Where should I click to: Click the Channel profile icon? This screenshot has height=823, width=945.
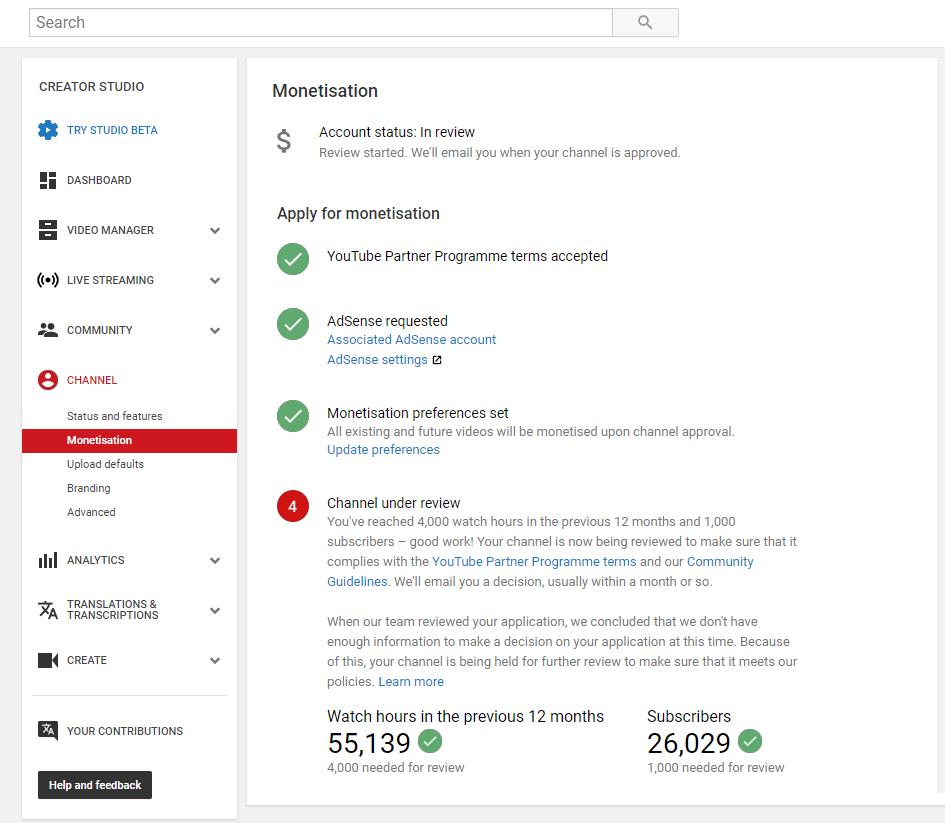48,380
